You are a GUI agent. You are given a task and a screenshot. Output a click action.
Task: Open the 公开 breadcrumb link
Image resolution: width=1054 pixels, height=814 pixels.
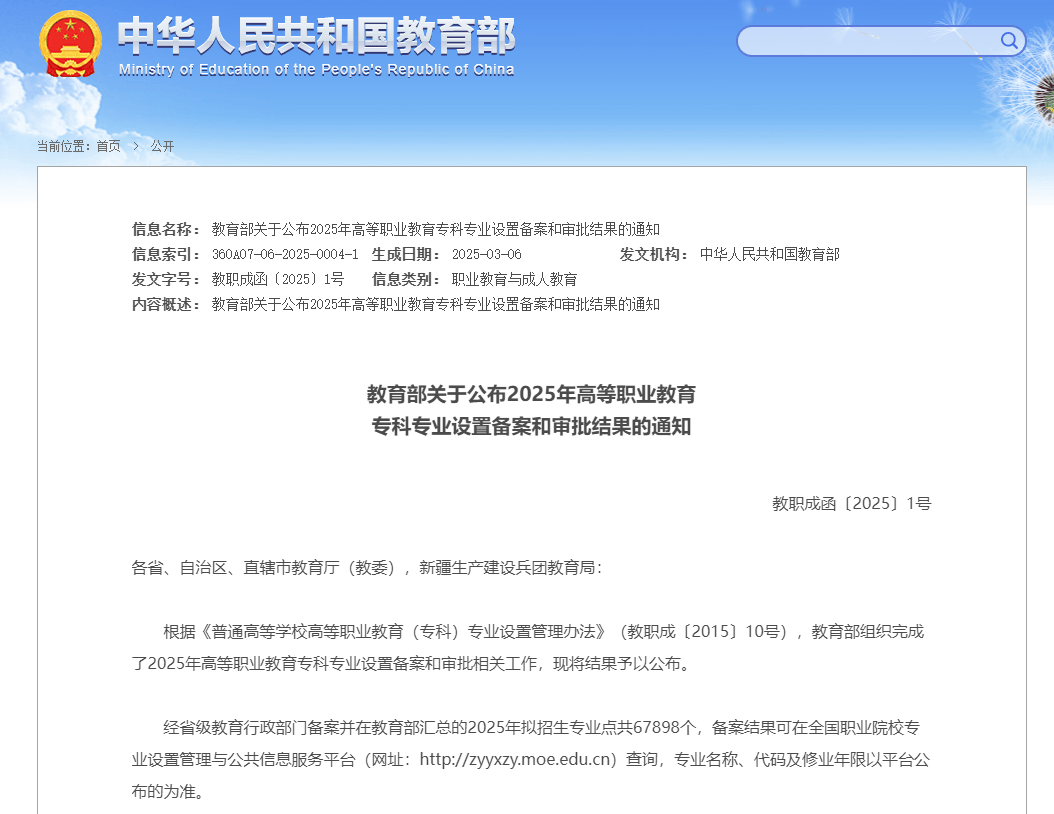click(x=162, y=146)
